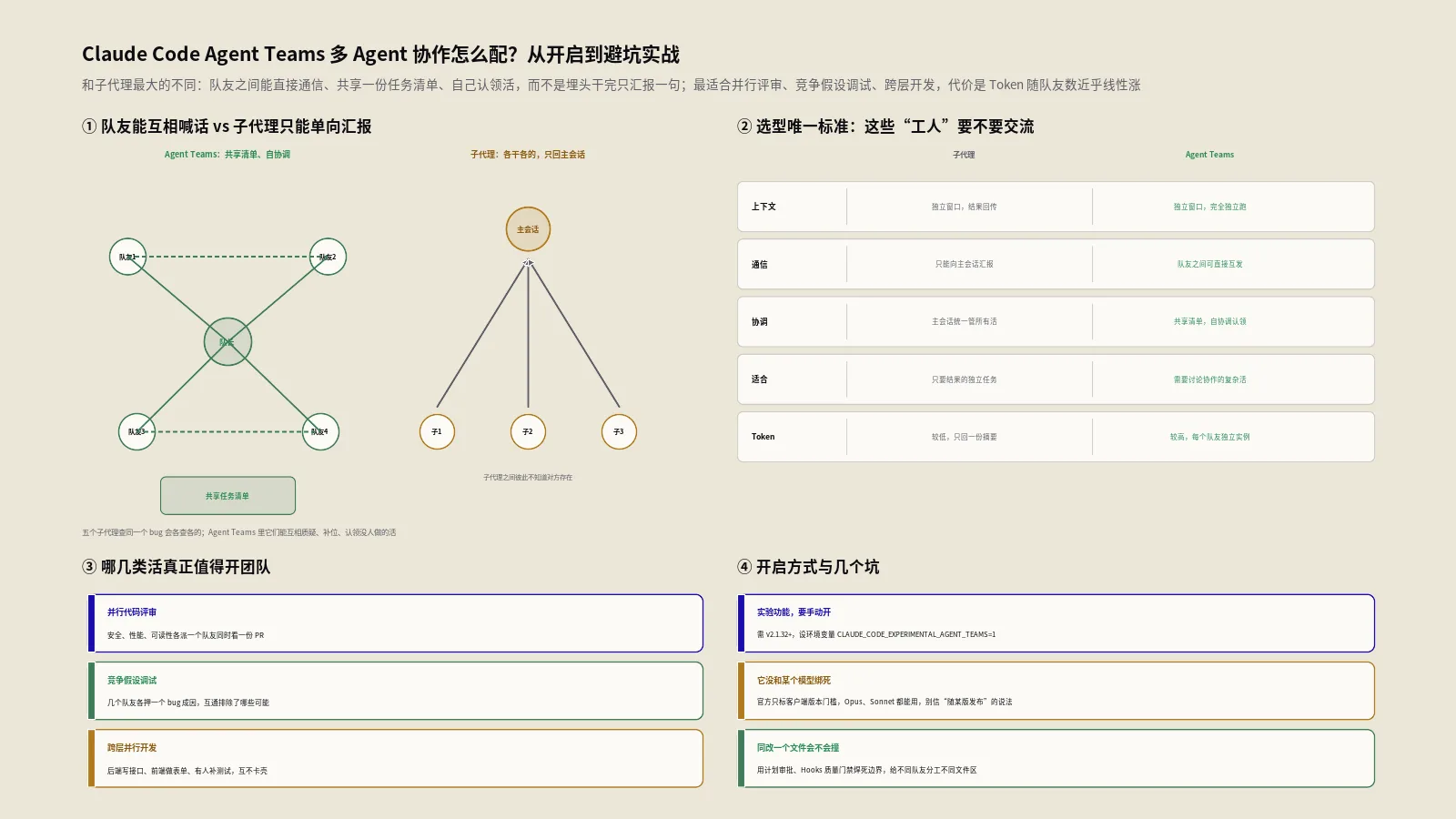
Task: Click cell "只要结果的独立任务"
Action: pyautogui.click(x=964, y=379)
